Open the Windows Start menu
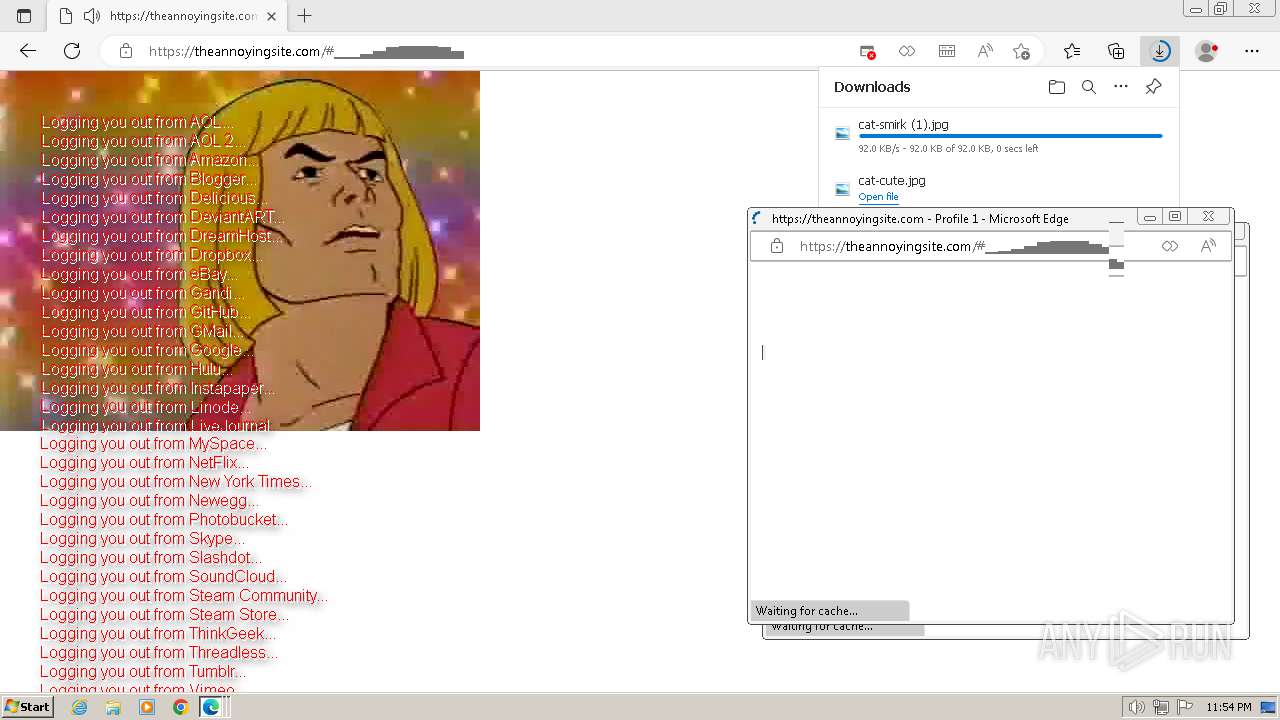Screen dimensions: 1280x720 coord(27,707)
